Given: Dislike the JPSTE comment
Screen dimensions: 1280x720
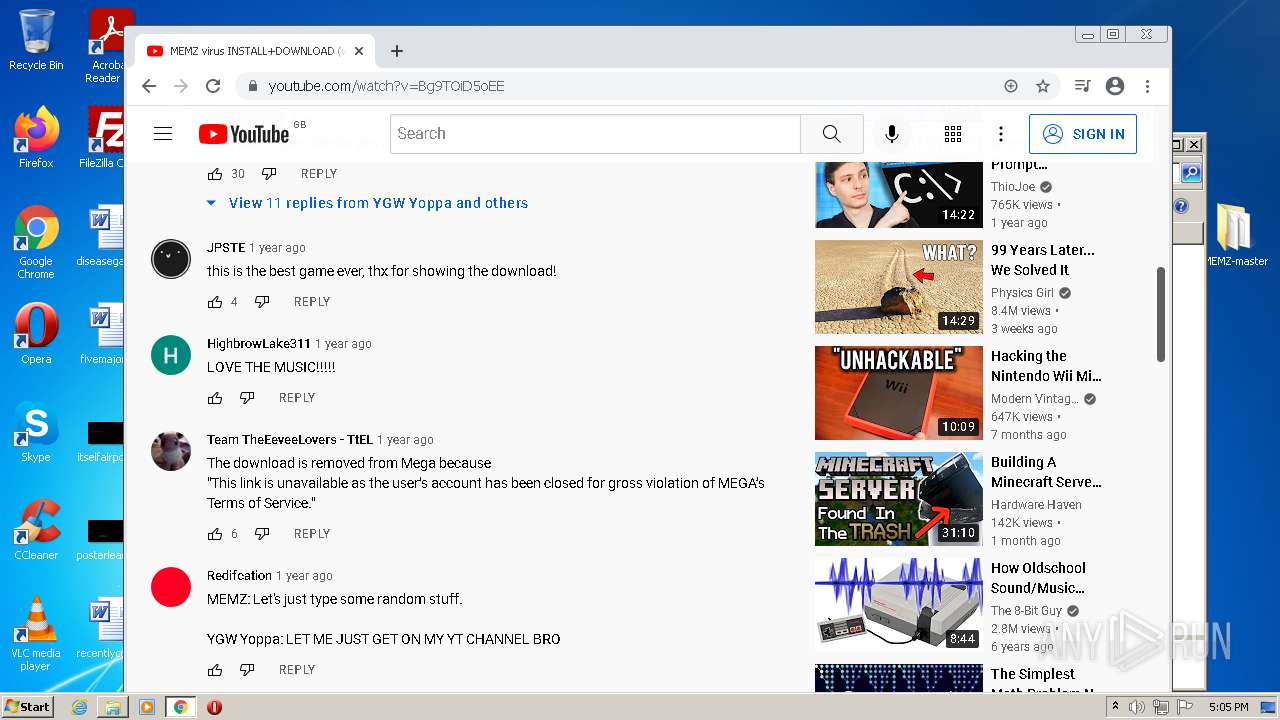Looking at the screenshot, I should (x=262, y=302).
